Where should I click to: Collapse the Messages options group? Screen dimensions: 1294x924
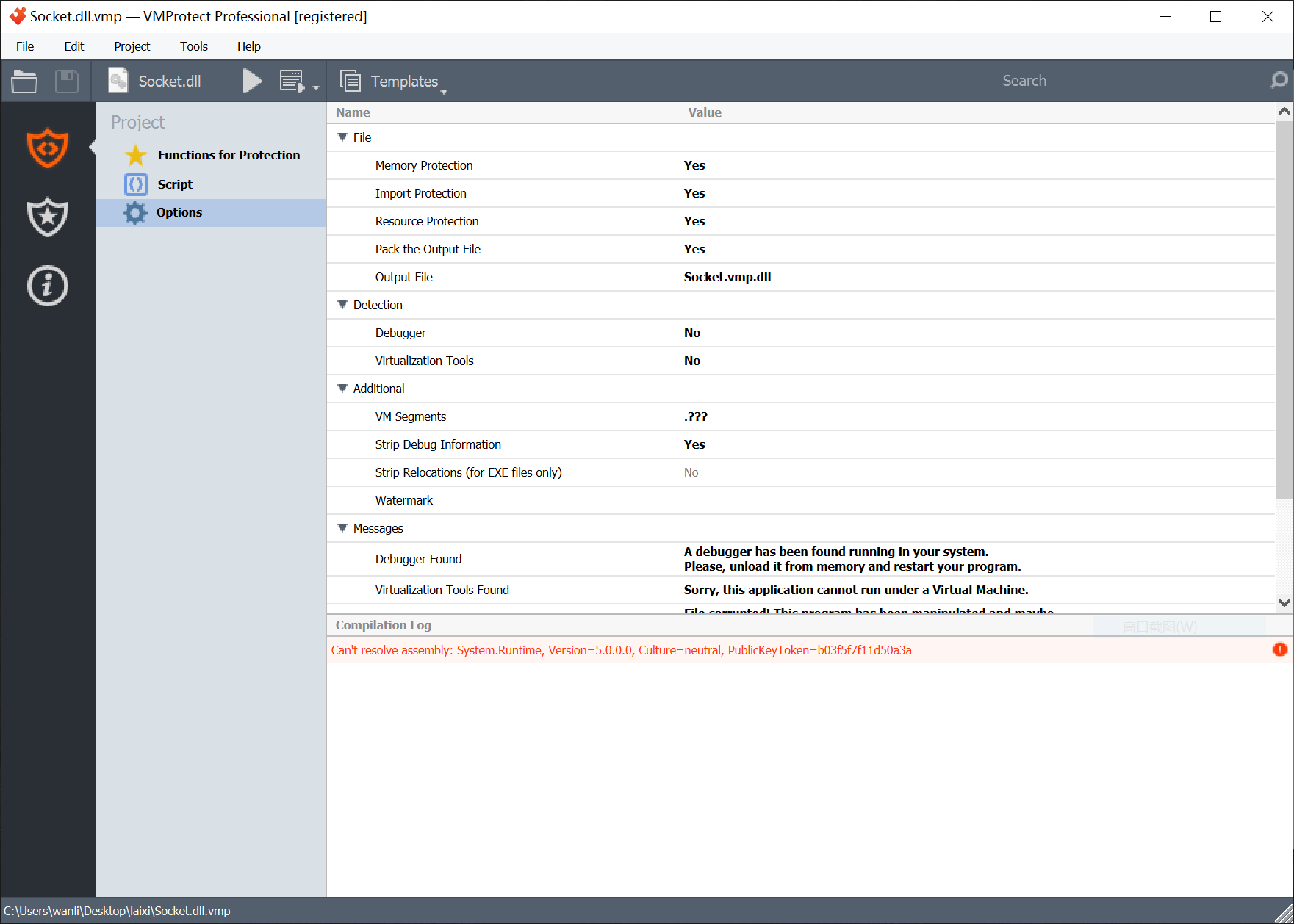(x=342, y=528)
